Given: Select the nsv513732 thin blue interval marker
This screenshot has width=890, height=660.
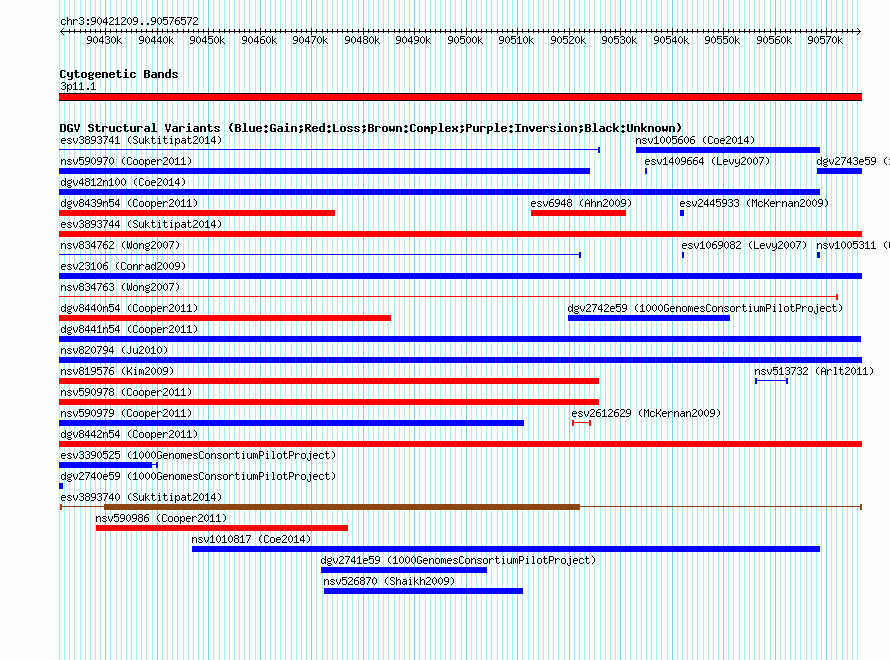Looking at the screenshot, I should point(771,381).
